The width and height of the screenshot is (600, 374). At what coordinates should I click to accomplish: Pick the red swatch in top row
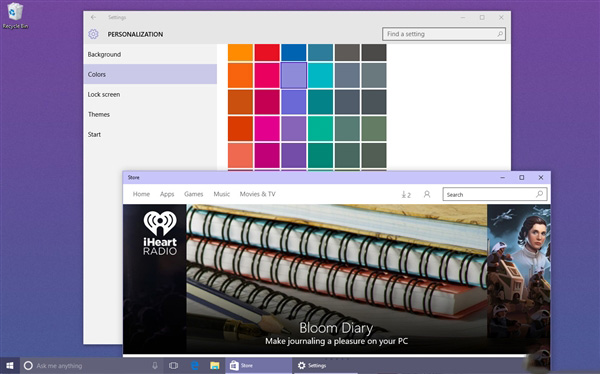(x=267, y=52)
